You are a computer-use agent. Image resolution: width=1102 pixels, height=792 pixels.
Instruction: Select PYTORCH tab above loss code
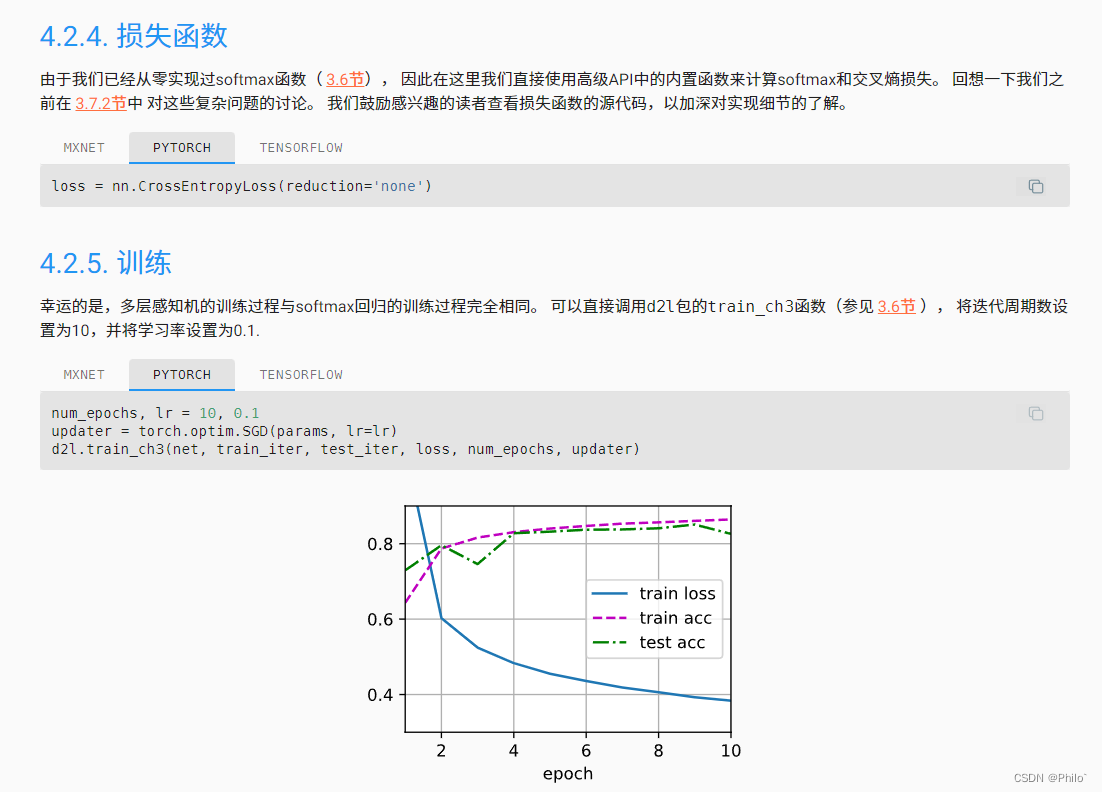point(182,148)
